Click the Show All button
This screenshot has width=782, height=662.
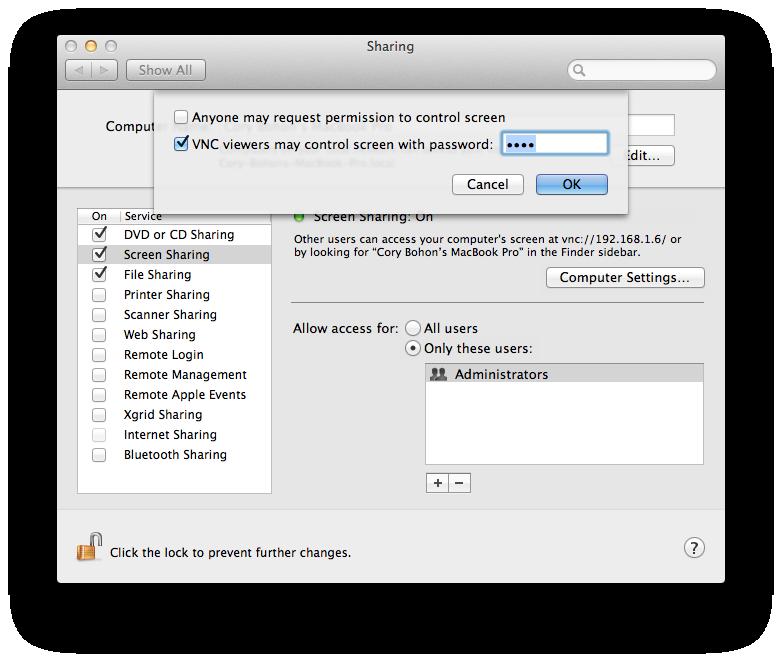tap(166, 70)
